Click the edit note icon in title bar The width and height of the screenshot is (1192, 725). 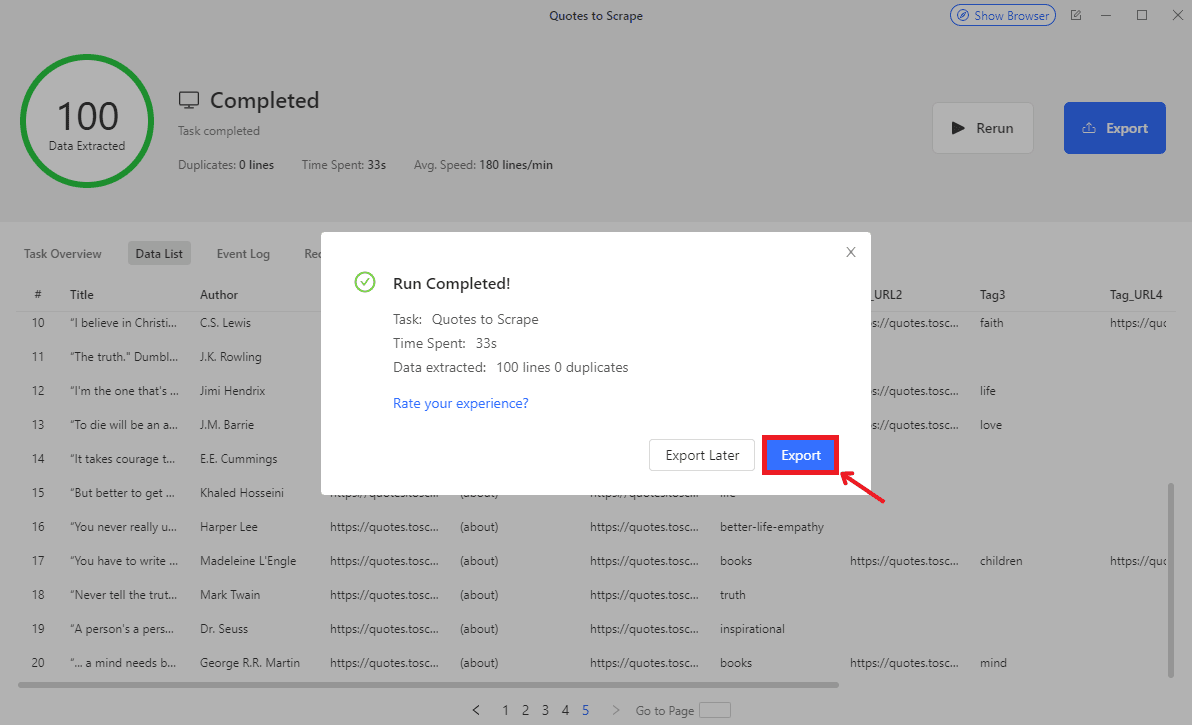pos(1076,16)
